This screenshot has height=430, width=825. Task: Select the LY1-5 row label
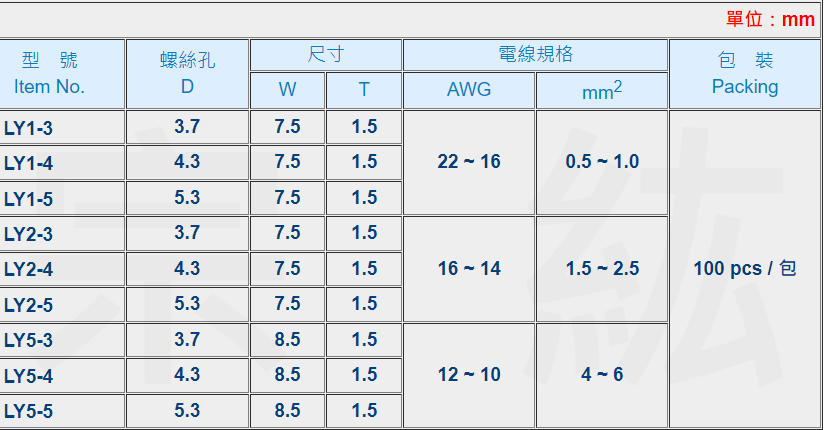pos(62,198)
